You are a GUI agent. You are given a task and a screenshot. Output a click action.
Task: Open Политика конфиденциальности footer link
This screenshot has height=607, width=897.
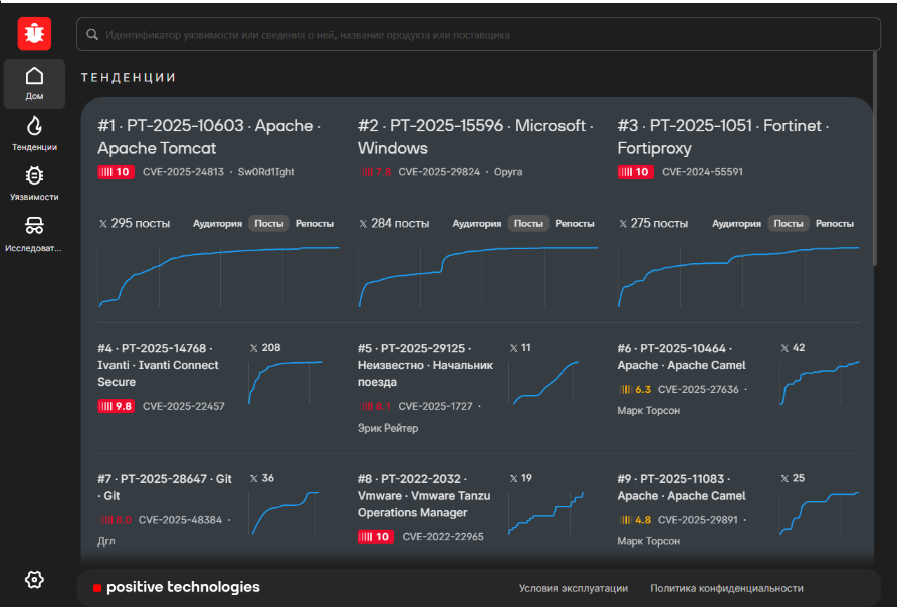pos(726,589)
